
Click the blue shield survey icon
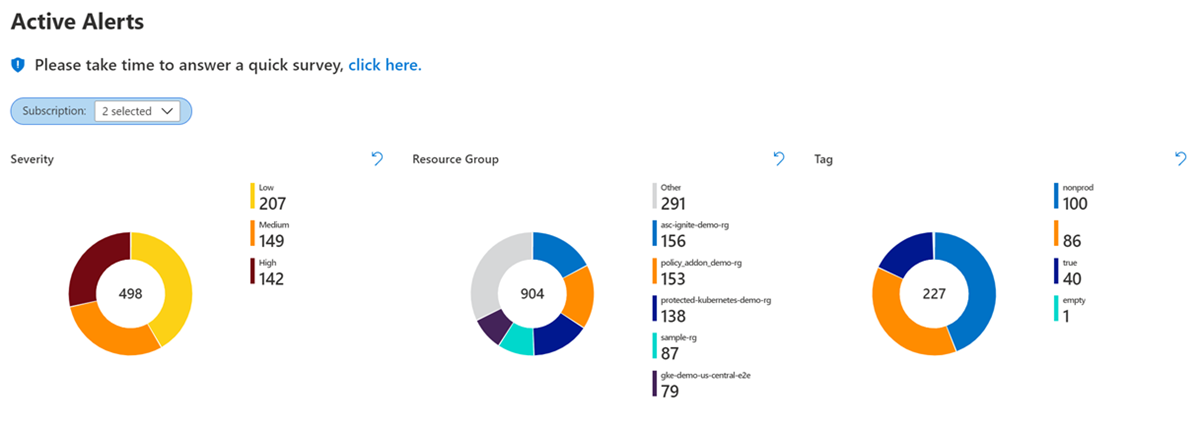[17, 65]
